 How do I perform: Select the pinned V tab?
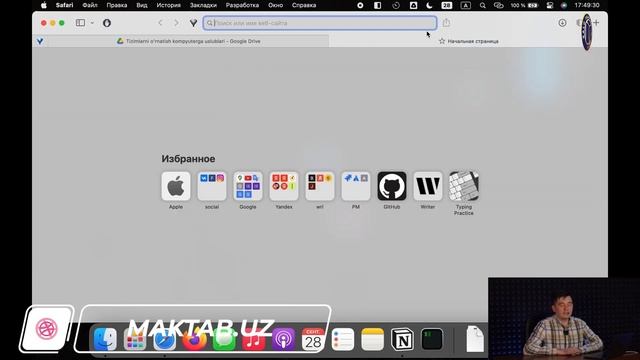[40, 41]
